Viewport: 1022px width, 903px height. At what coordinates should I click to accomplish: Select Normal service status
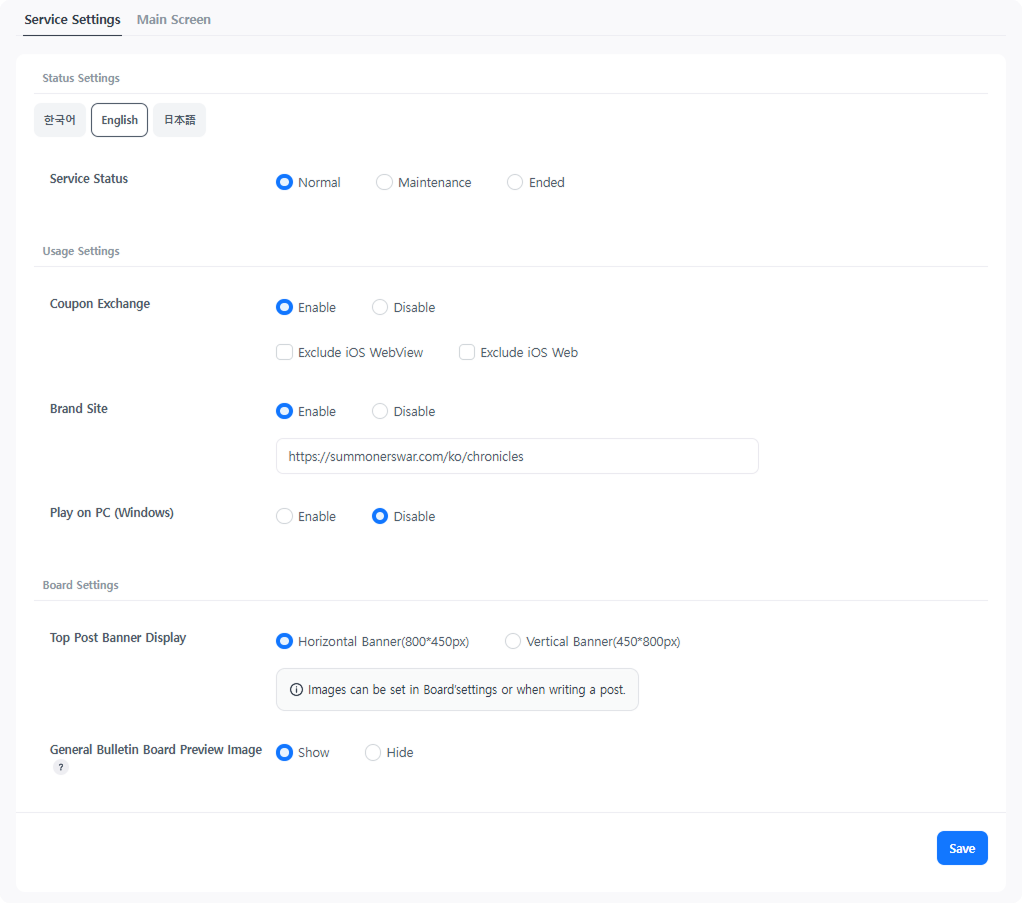284,183
